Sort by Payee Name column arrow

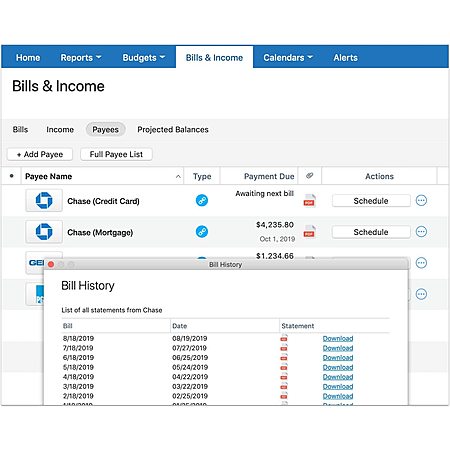(x=178, y=176)
